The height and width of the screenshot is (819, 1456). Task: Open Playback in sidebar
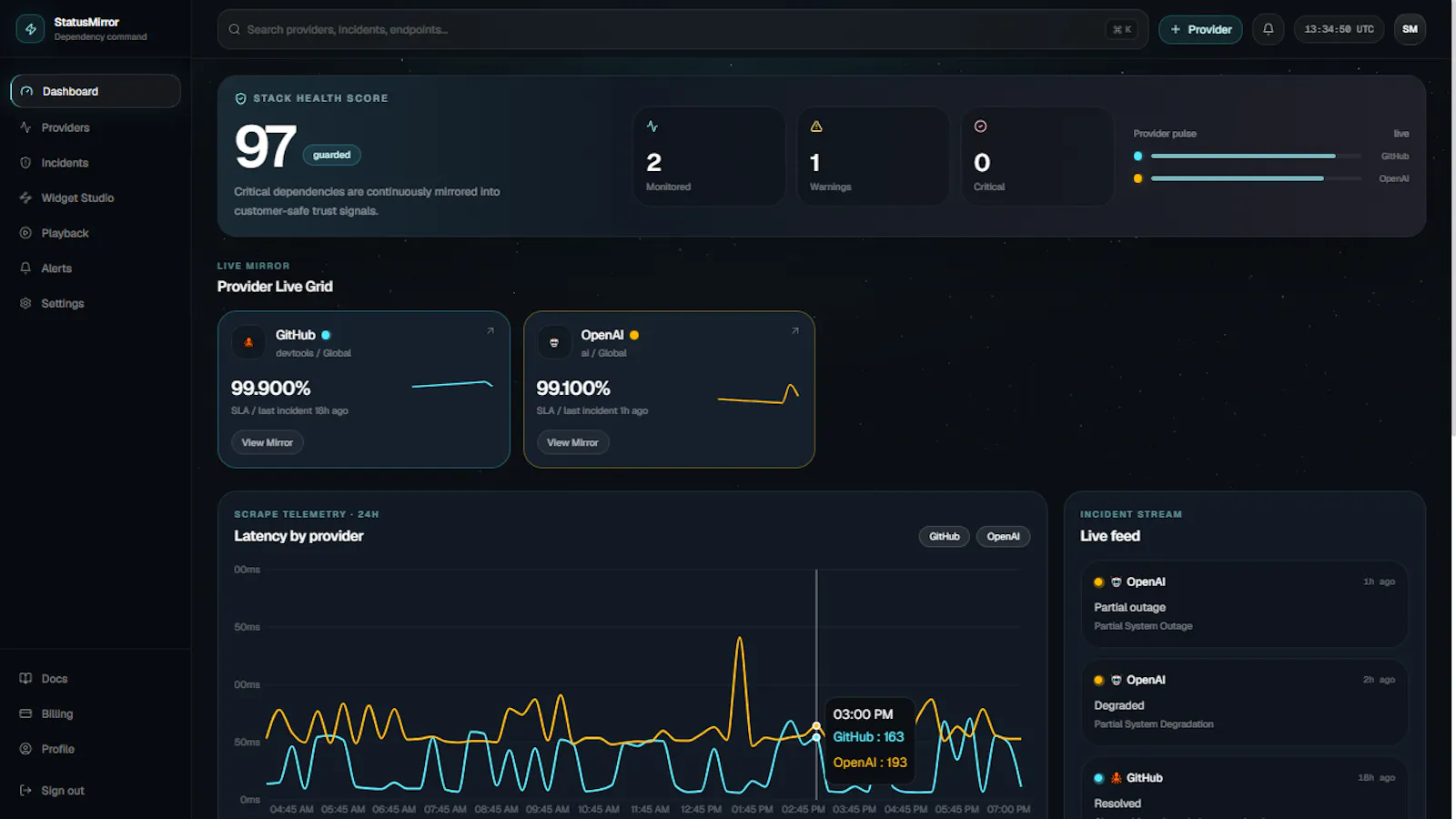click(x=96, y=233)
